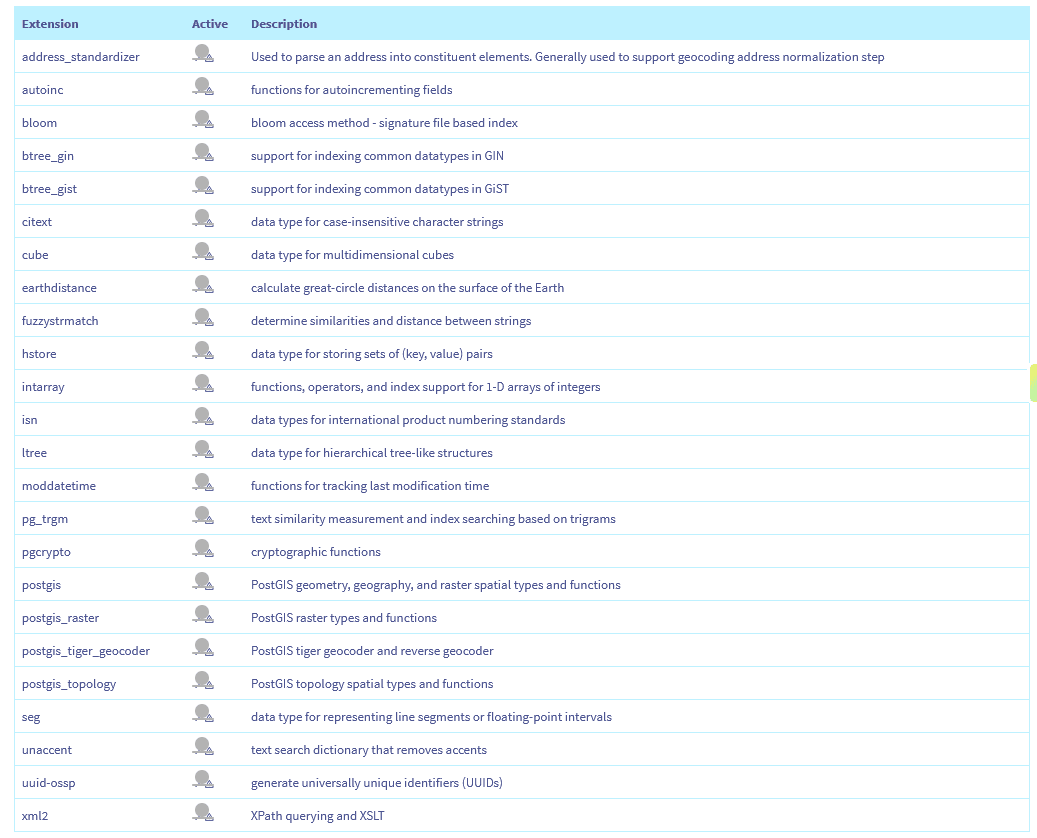The width and height of the screenshot is (1037, 838).
Task: Select the earthdistance extension name
Action: tap(59, 288)
